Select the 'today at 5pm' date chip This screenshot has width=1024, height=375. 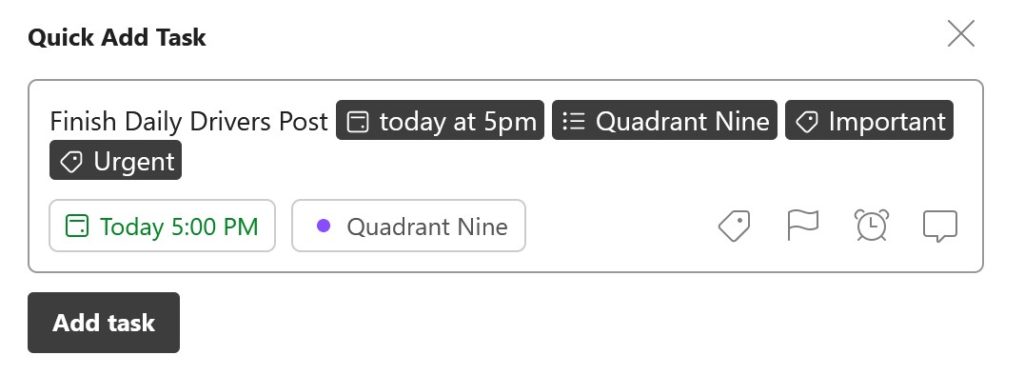(440, 120)
